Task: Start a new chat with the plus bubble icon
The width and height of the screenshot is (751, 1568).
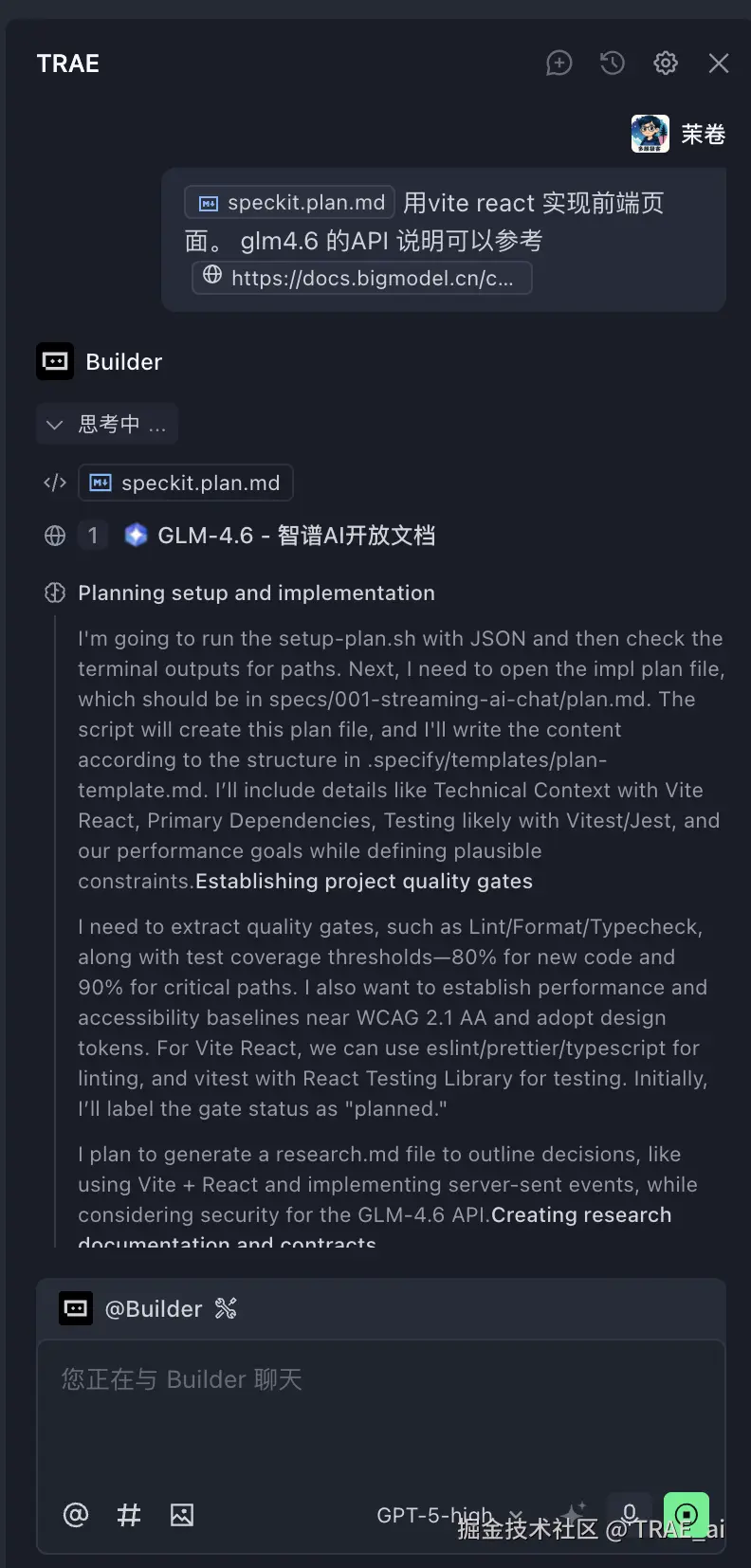Action: click(x=559, y=63)
